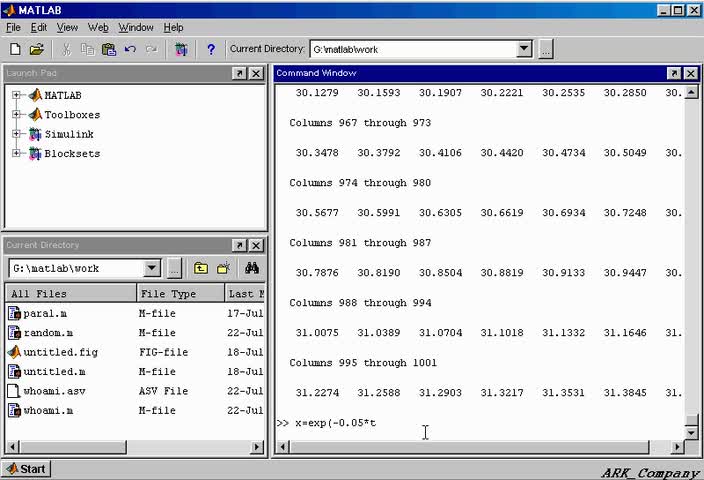Close the Launch Pad panel
Viewport: 704px width, 480px height.
click(256, 73)
